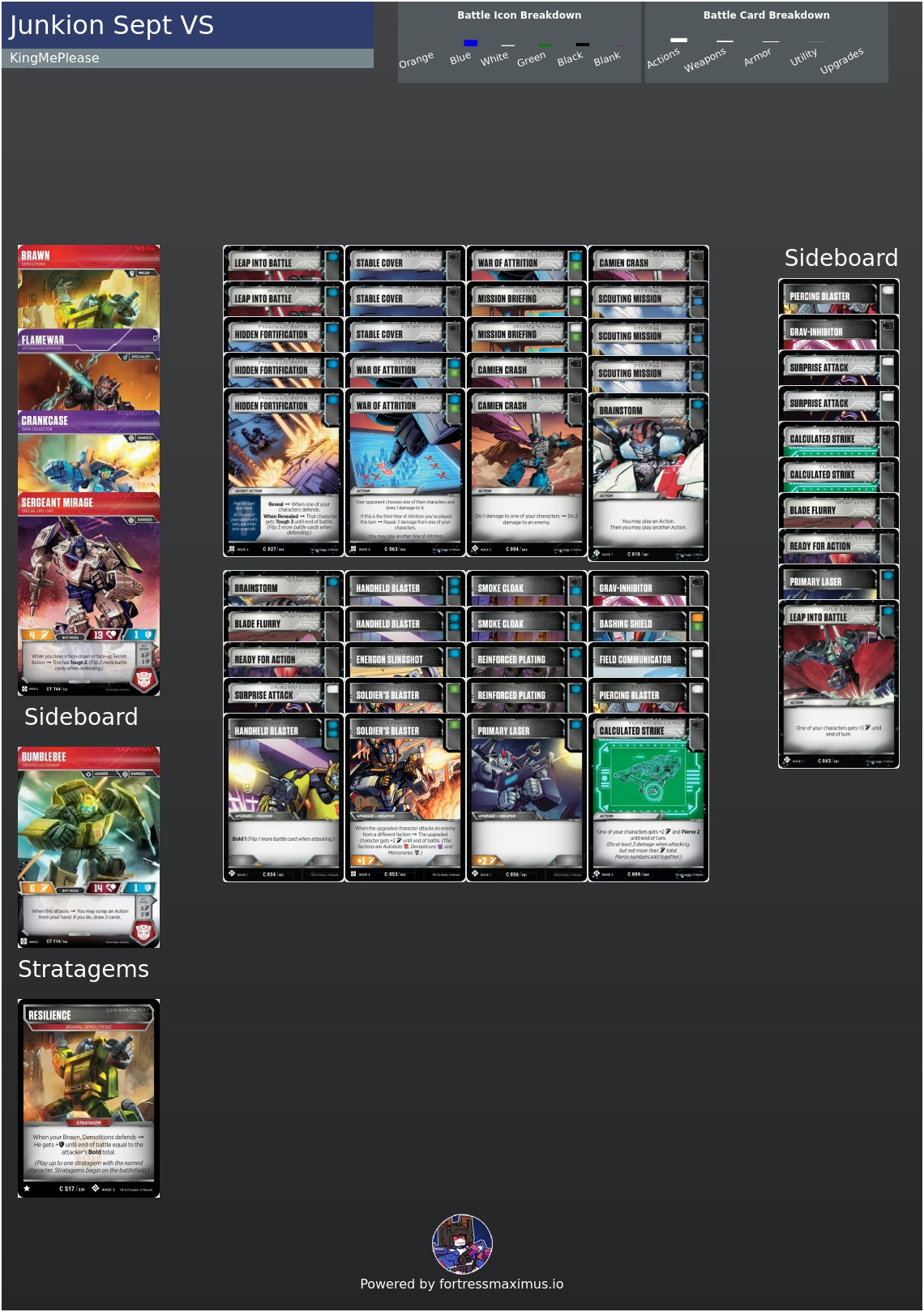Select the Flamewar character card

(x=89, y=370)
